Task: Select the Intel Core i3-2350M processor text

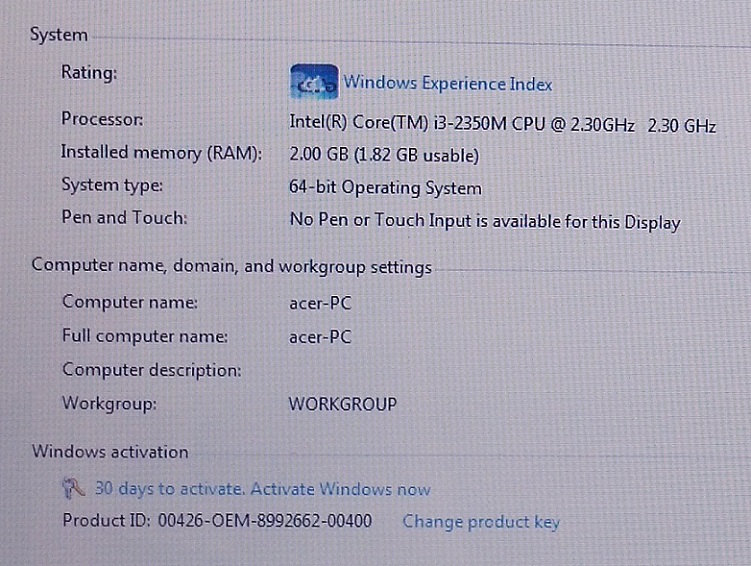Action: click(x=502, y=124)
